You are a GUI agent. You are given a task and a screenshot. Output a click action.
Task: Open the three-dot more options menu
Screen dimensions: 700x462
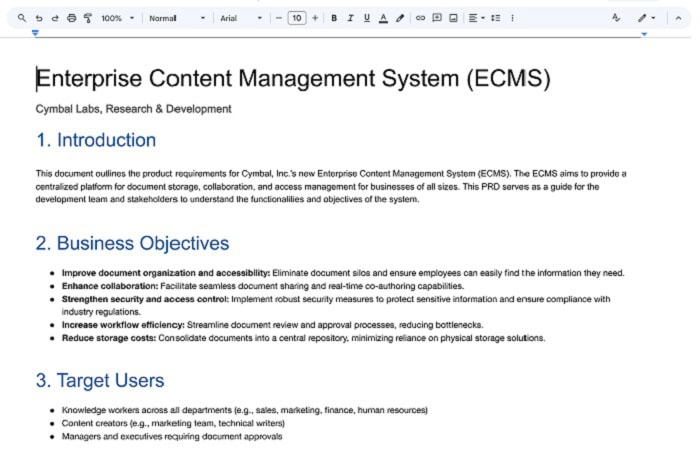[513, 18]
